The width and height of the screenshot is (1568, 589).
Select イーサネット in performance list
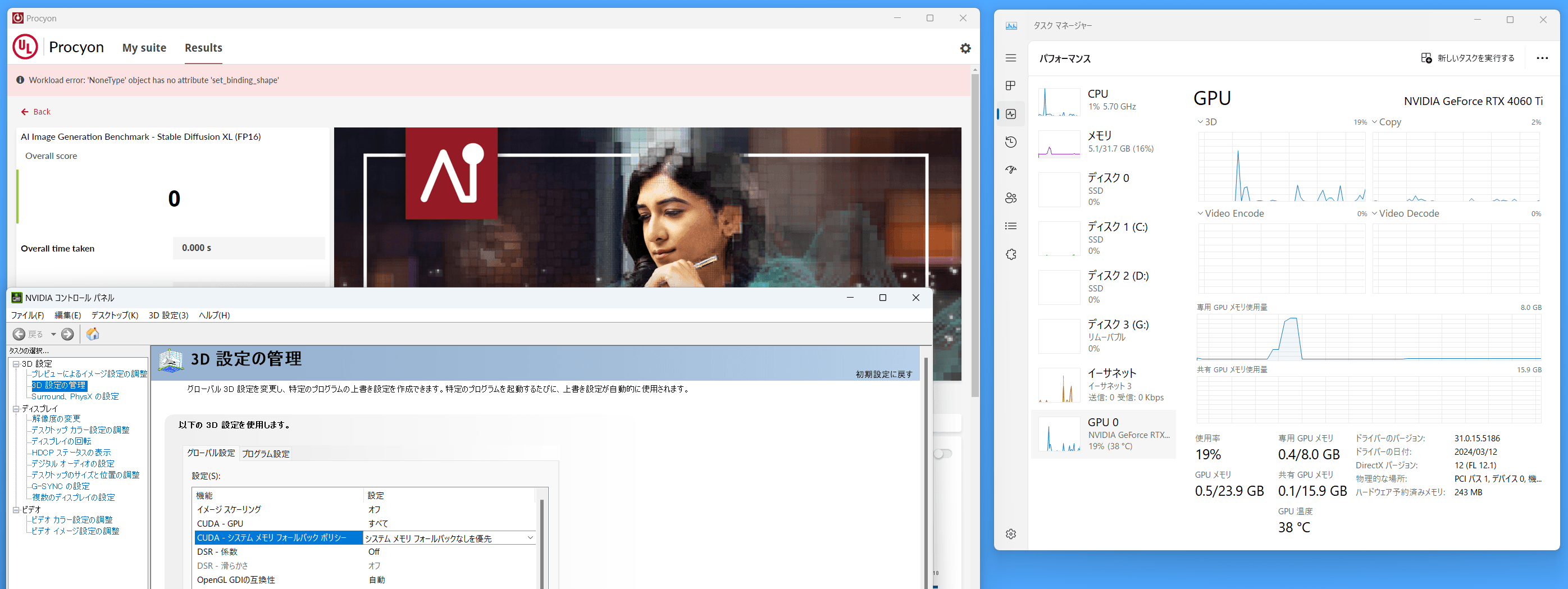click(1104, 385)
